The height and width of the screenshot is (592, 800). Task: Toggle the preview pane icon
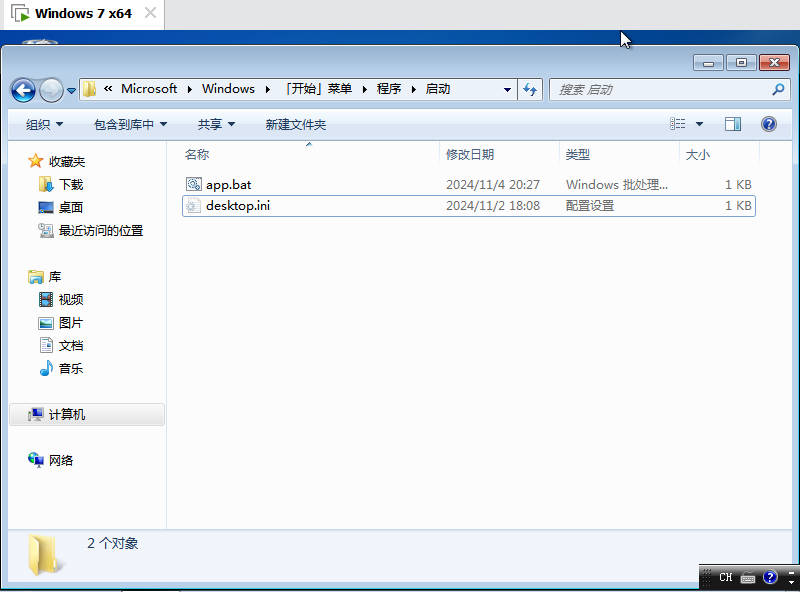(733, 124)
